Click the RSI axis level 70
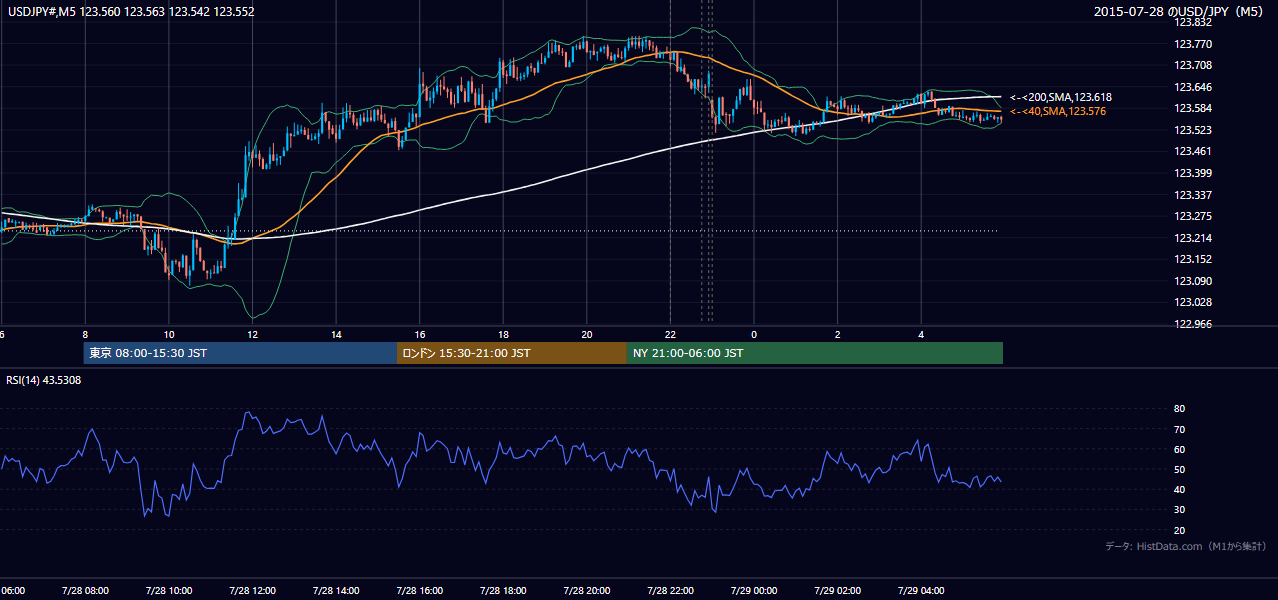 (x=1179, y=429)
